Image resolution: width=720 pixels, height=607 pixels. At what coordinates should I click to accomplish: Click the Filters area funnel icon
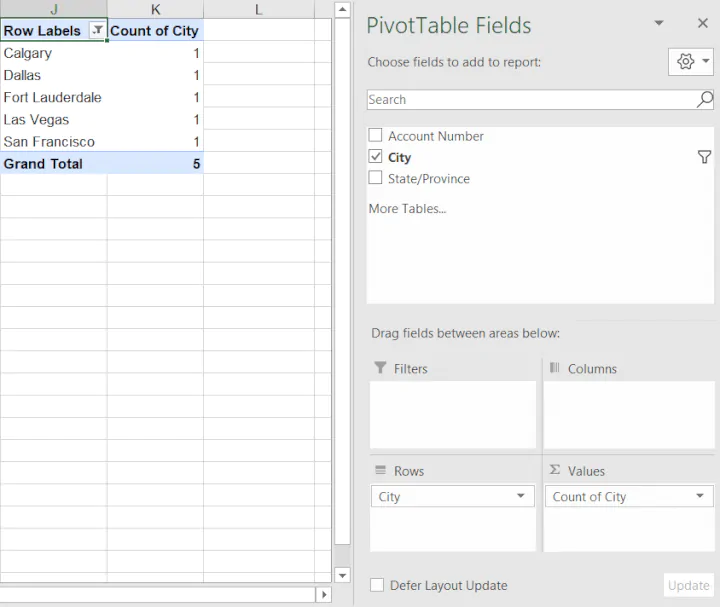380,367
